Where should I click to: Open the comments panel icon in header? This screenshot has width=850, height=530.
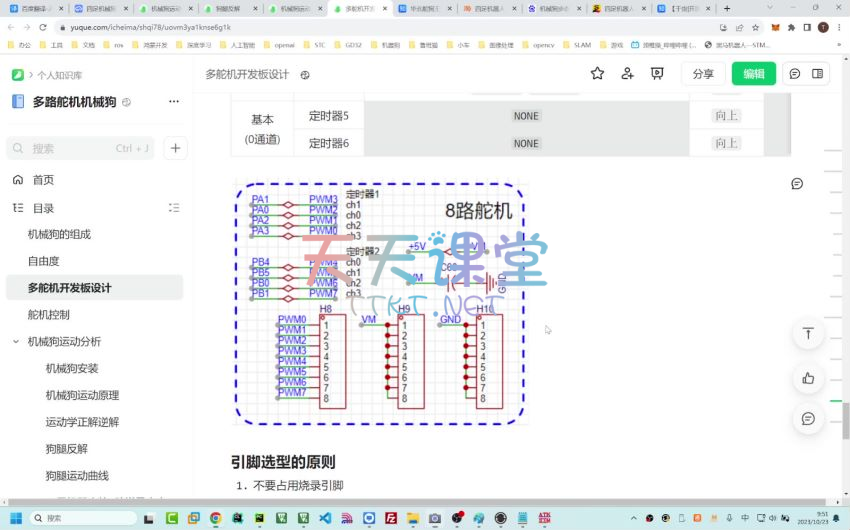[795, 74]
